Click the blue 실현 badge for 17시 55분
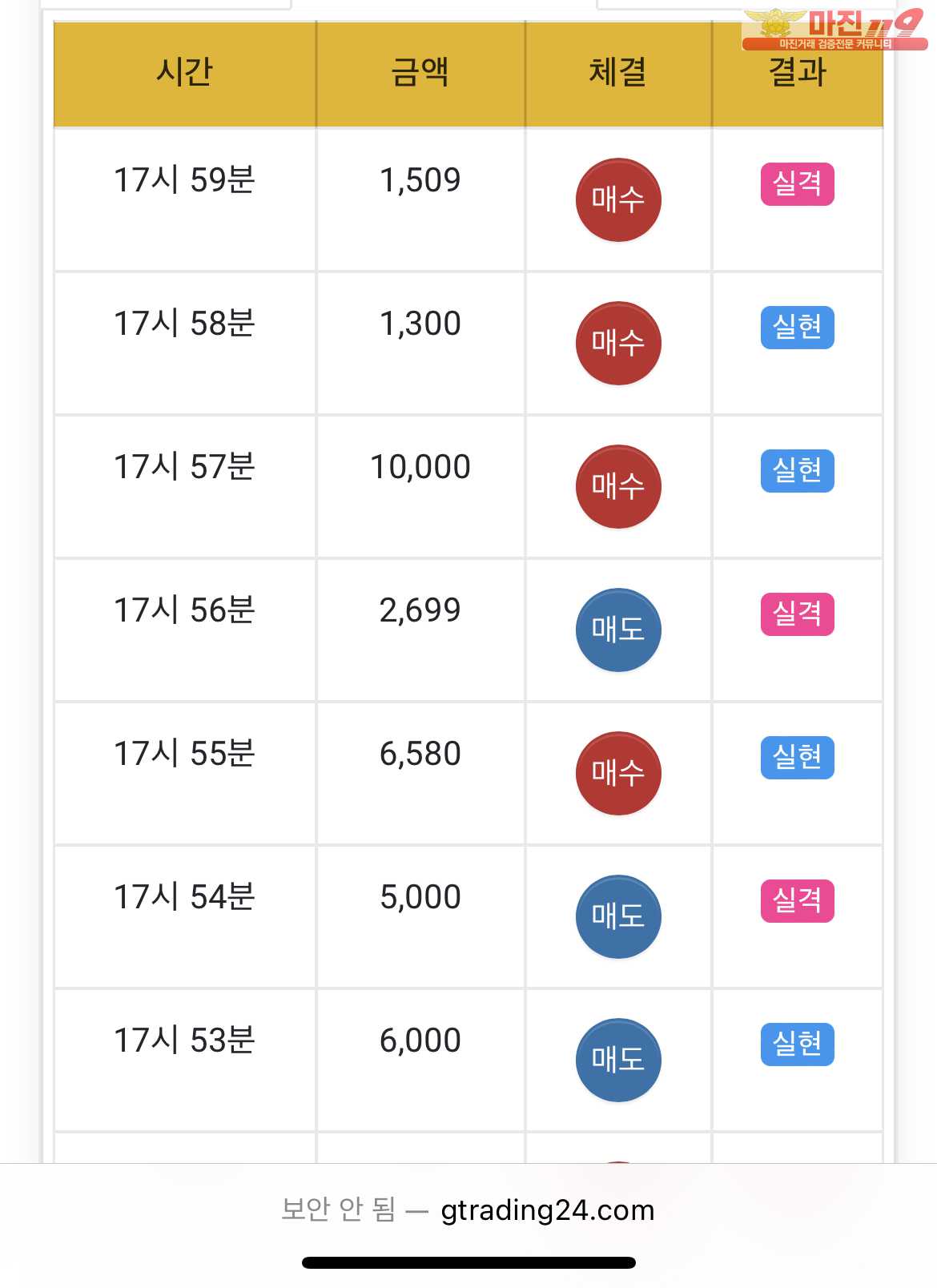This screenshot has height=1288, width=937. coord(798,758)
